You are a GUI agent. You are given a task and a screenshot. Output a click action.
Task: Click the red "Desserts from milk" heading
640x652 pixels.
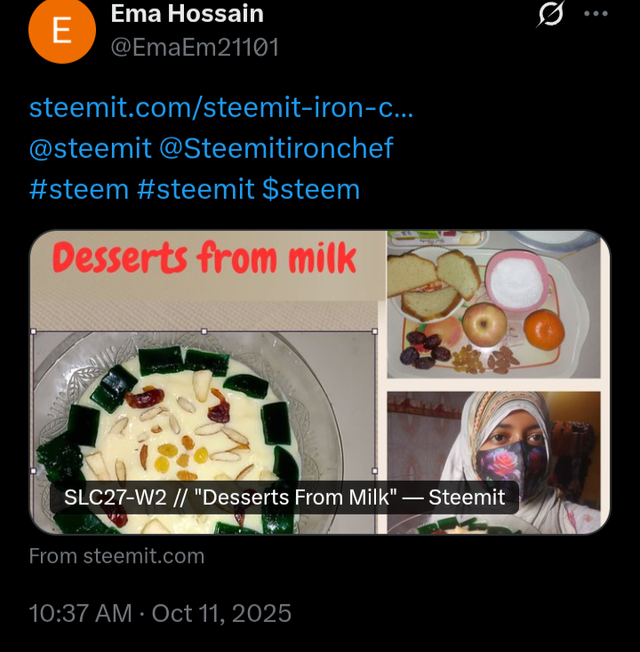(x=204, y=258)
